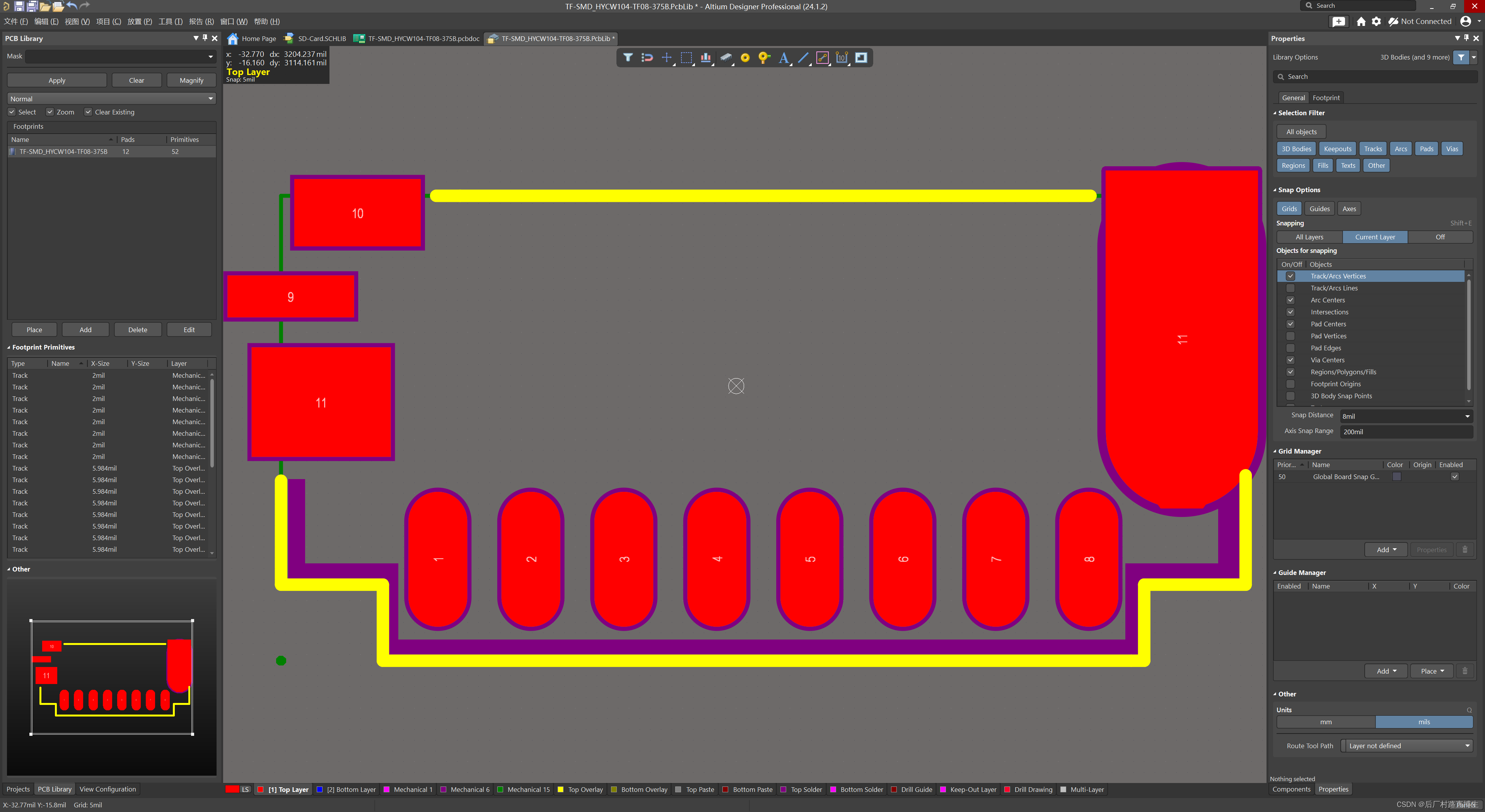Open the settings gear icon
Screen dimensions: 1485x812
1377,21
